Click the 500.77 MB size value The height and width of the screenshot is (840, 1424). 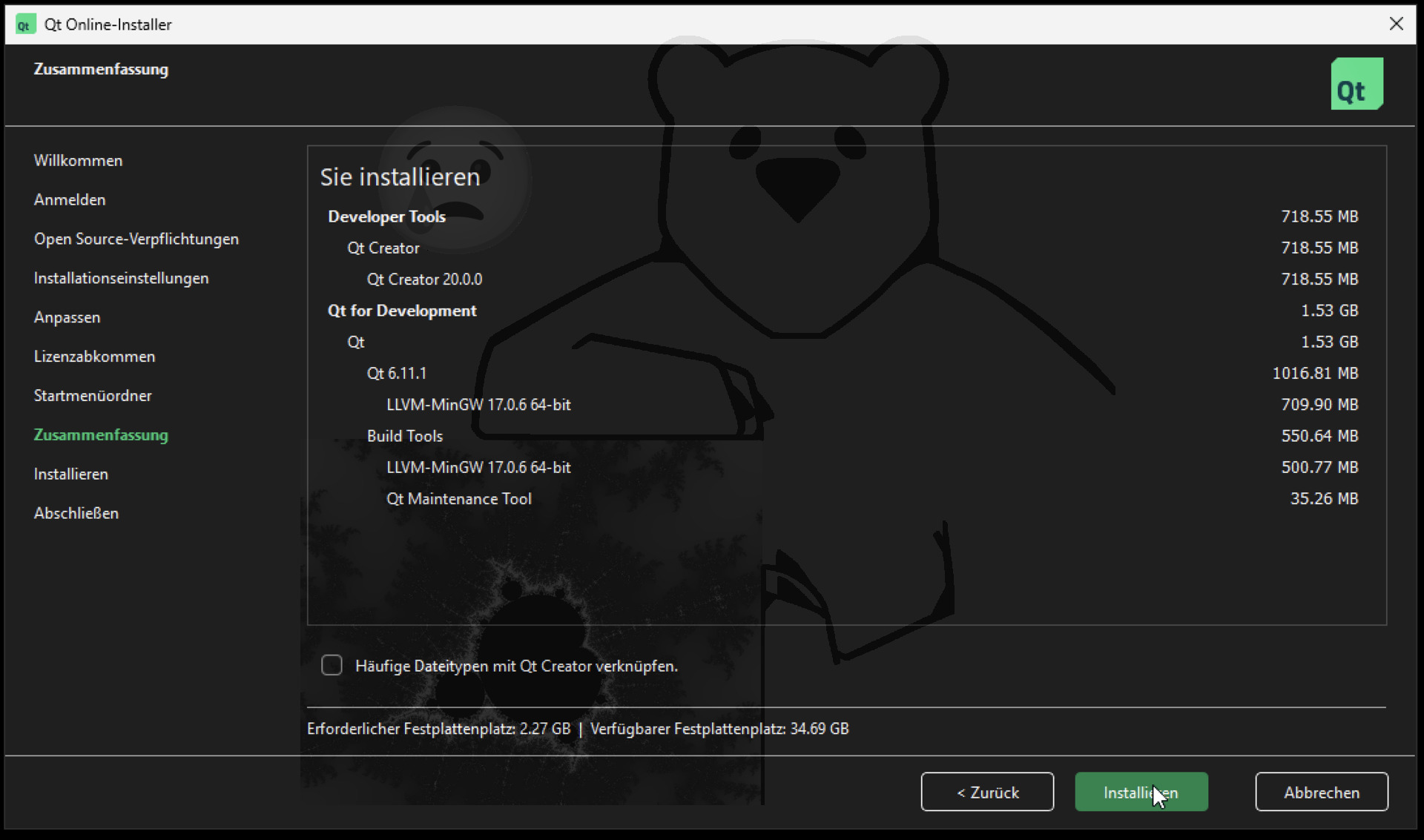pos(1319,467)
